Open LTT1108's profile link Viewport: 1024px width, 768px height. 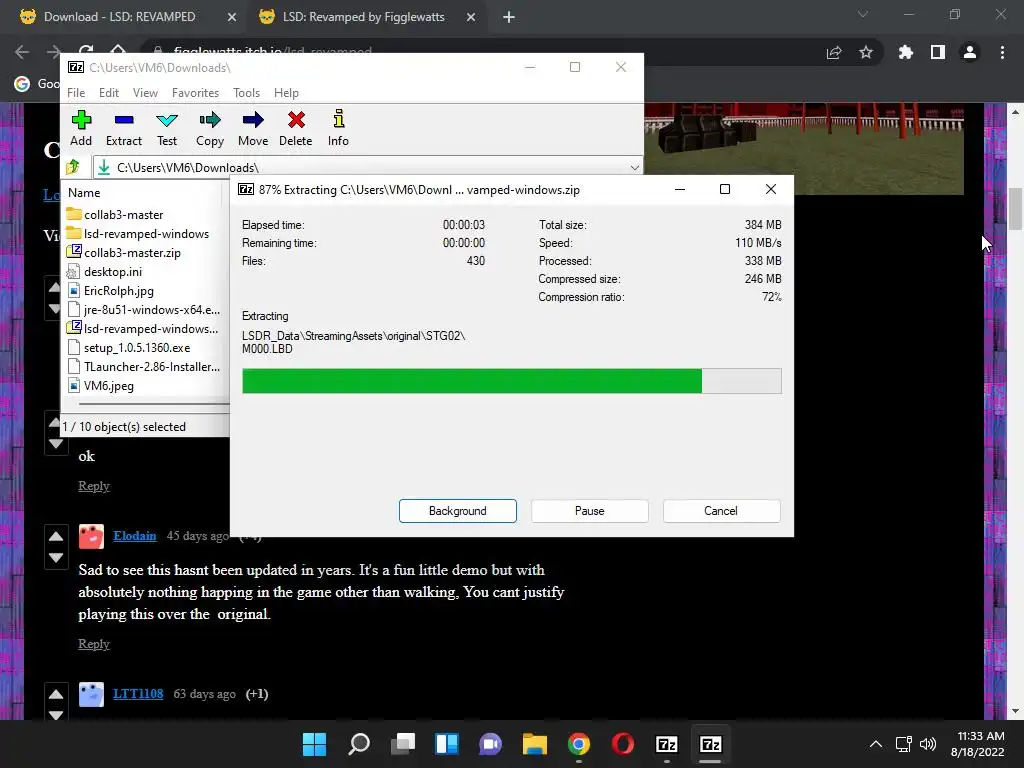click(x=138, y=694)
